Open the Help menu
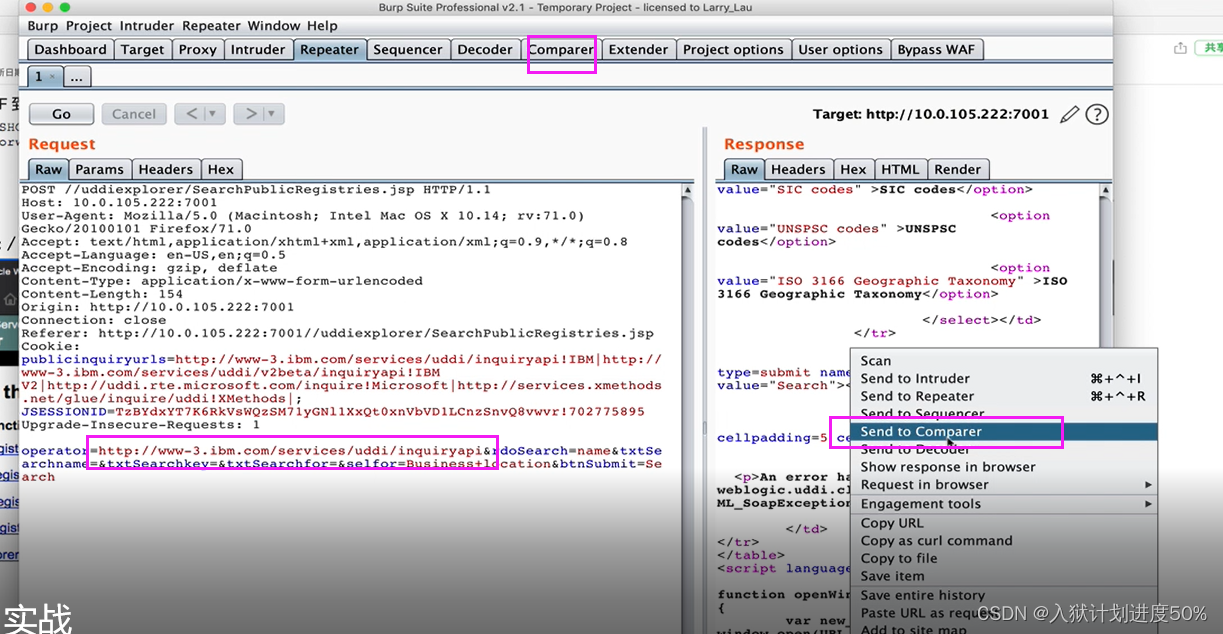Screen dimensions: 1223x634 pos(322,26)
